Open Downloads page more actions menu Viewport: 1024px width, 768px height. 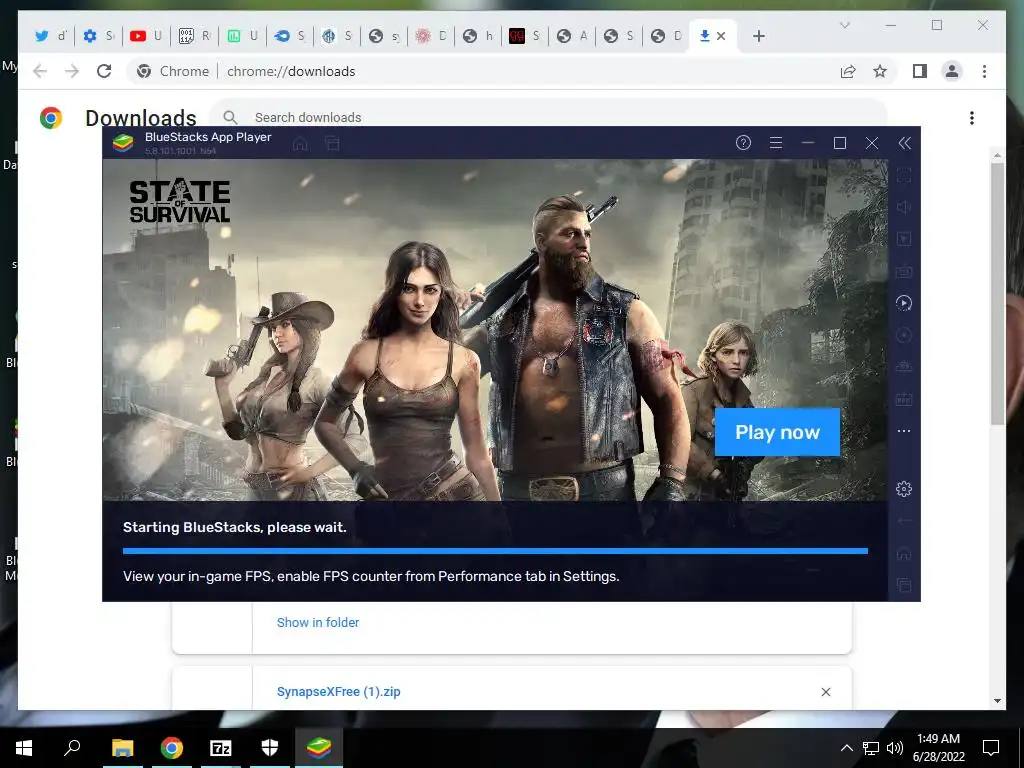click(x=972, y=118)
